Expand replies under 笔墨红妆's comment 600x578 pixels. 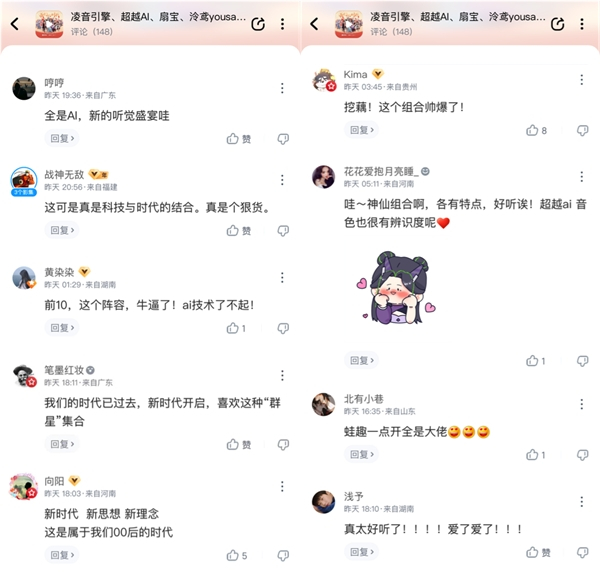click(62, 444)
